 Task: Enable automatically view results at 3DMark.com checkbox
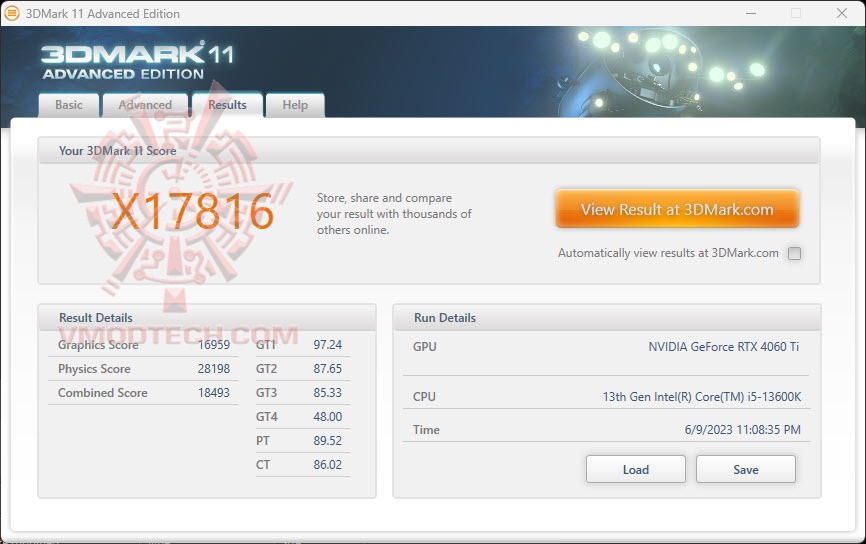[x=794, y=253]
